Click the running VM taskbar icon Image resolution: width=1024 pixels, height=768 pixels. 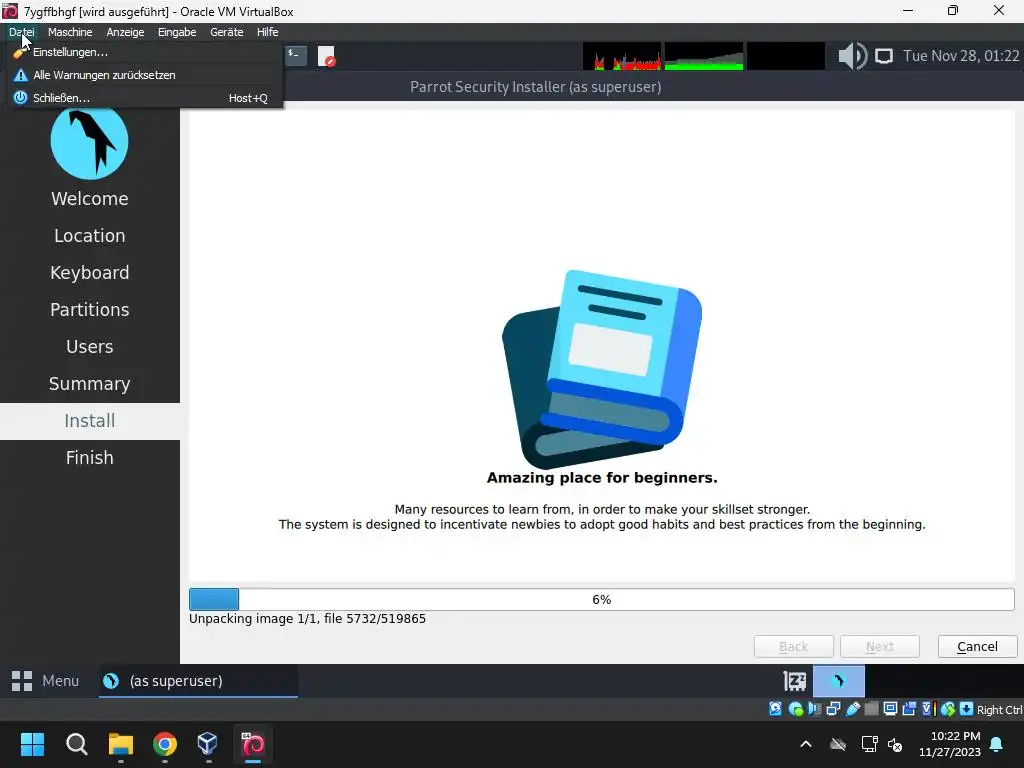click(x=253, y=744)
